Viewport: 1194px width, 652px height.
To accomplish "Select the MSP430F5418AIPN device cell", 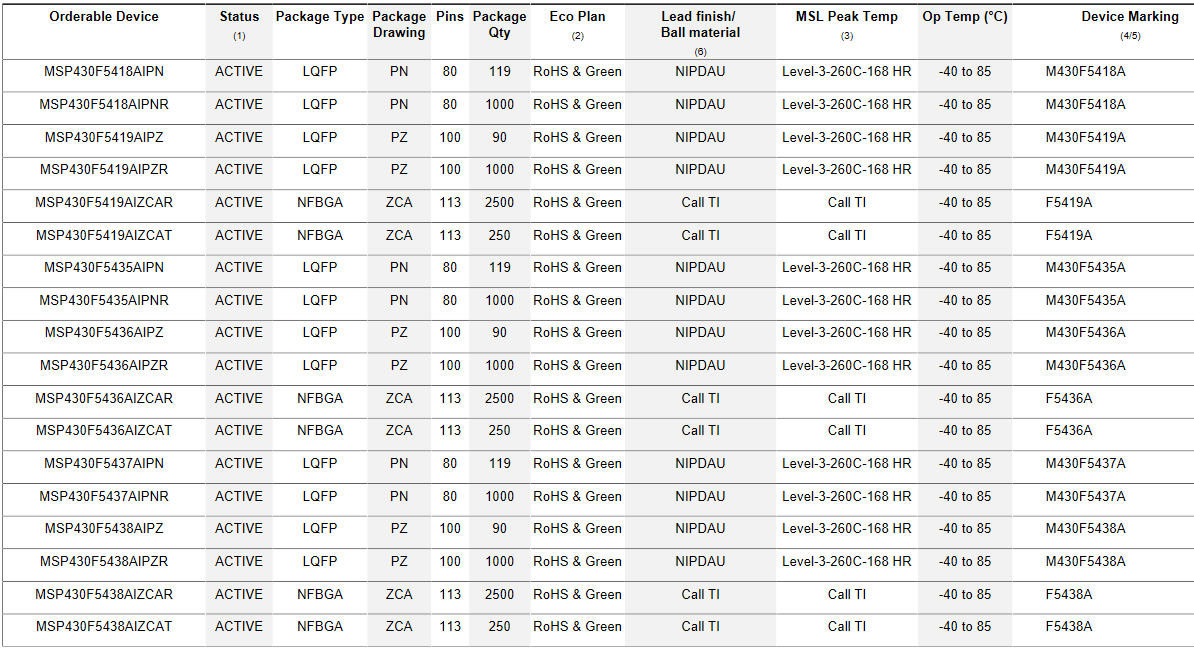I will pos(104,72).
